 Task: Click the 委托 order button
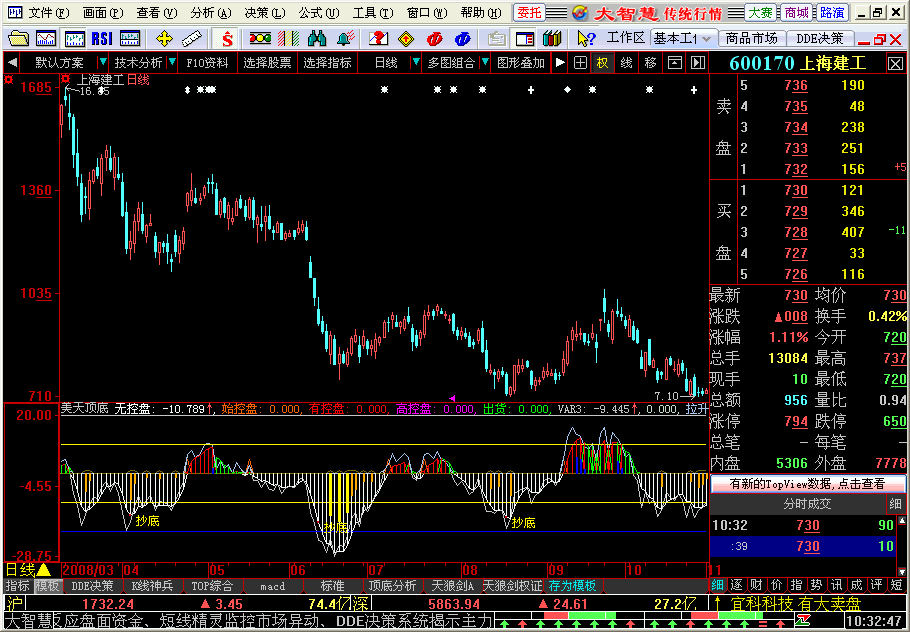point(529,12)
